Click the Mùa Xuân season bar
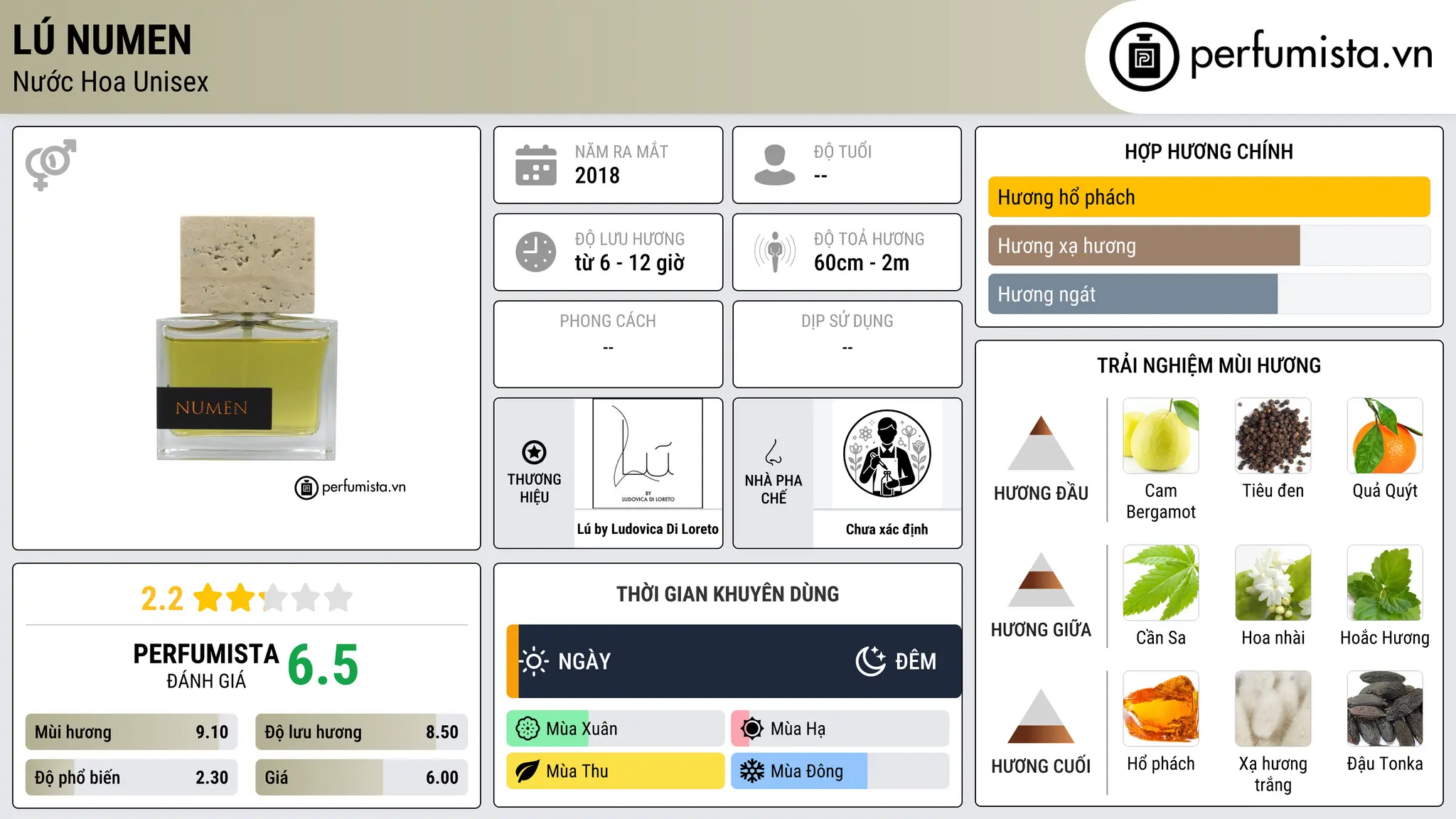 click(x=616, y=729)
